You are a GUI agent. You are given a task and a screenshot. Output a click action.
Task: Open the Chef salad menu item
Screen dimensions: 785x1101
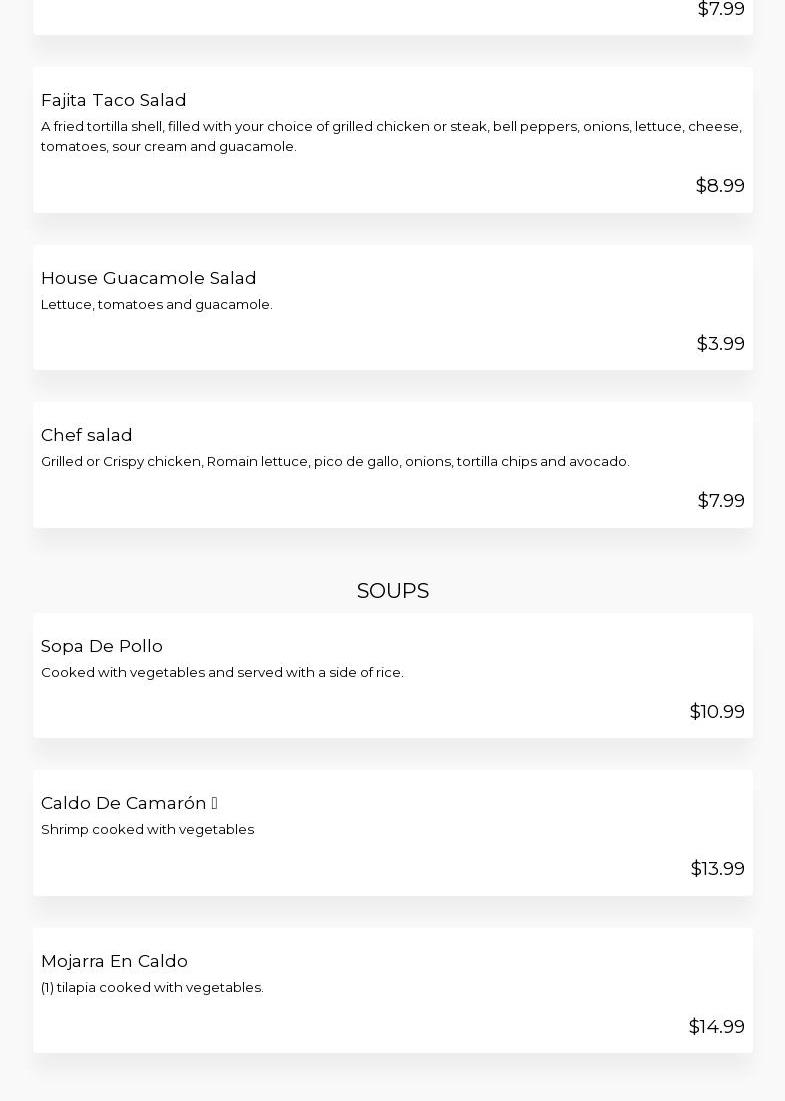click(86, 435)
